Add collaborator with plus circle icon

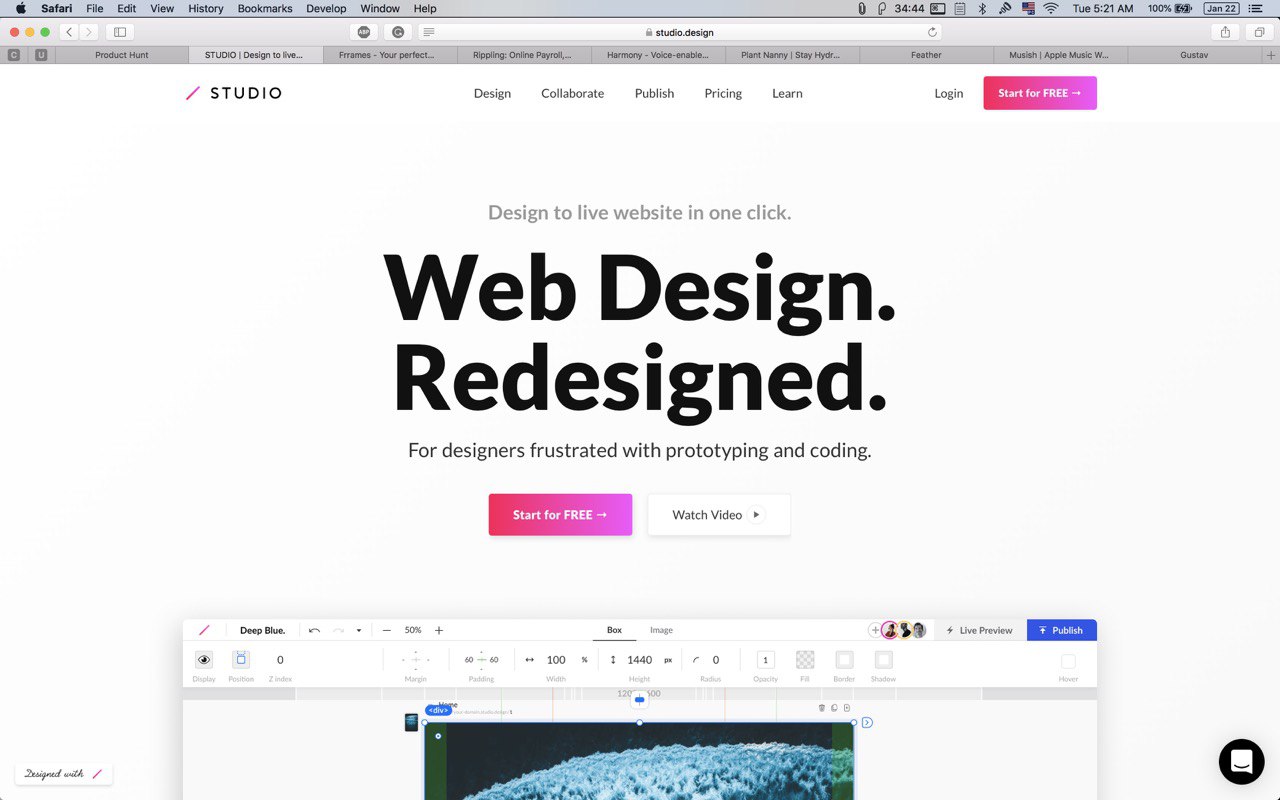click(x=875, y=630)
